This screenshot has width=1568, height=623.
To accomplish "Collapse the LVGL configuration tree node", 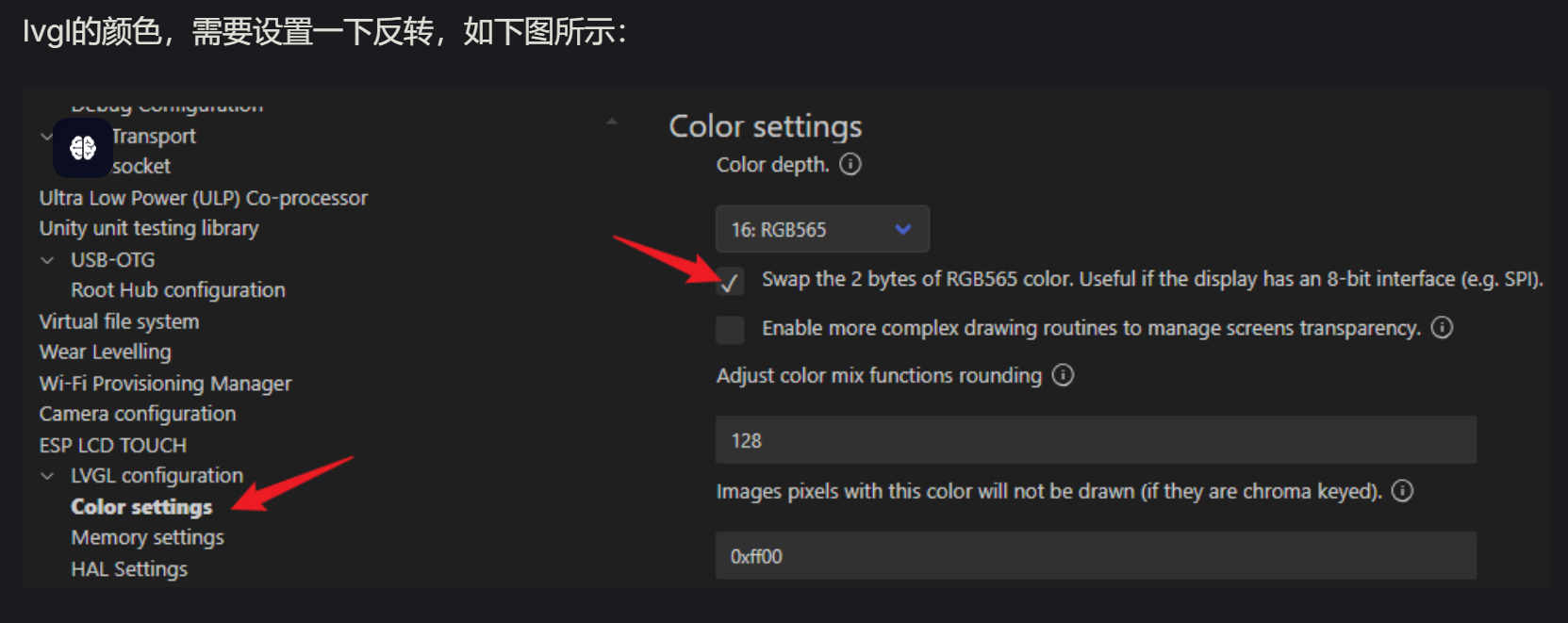I will tap(47, 476).
